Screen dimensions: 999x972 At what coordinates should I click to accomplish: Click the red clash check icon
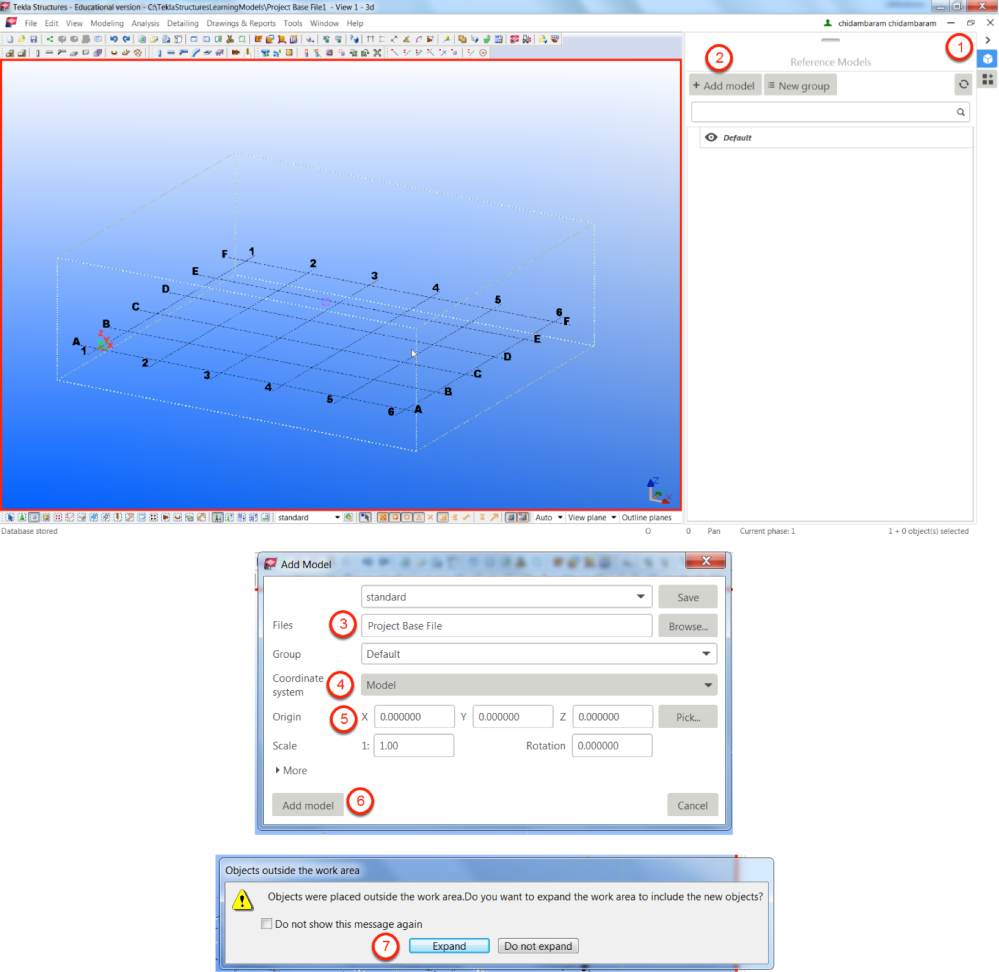pos(515,39)
